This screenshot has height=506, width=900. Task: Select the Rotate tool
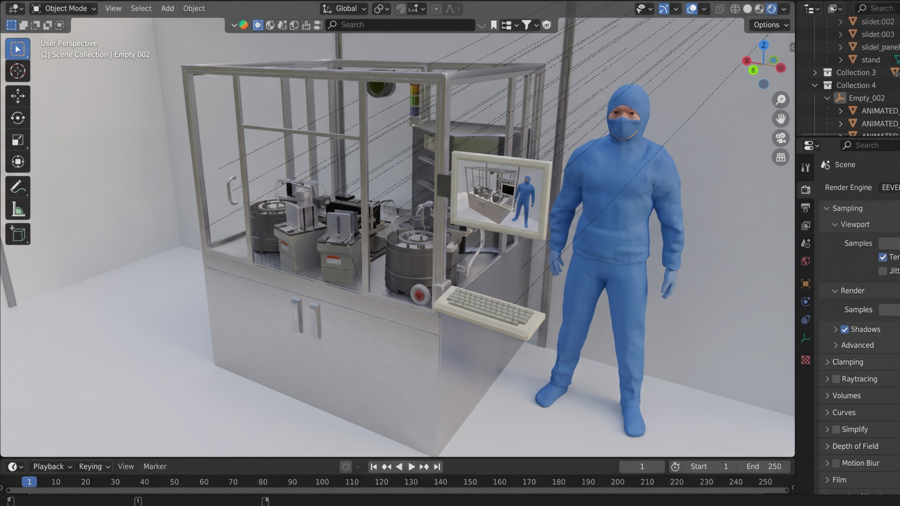(x=17, y=118)
